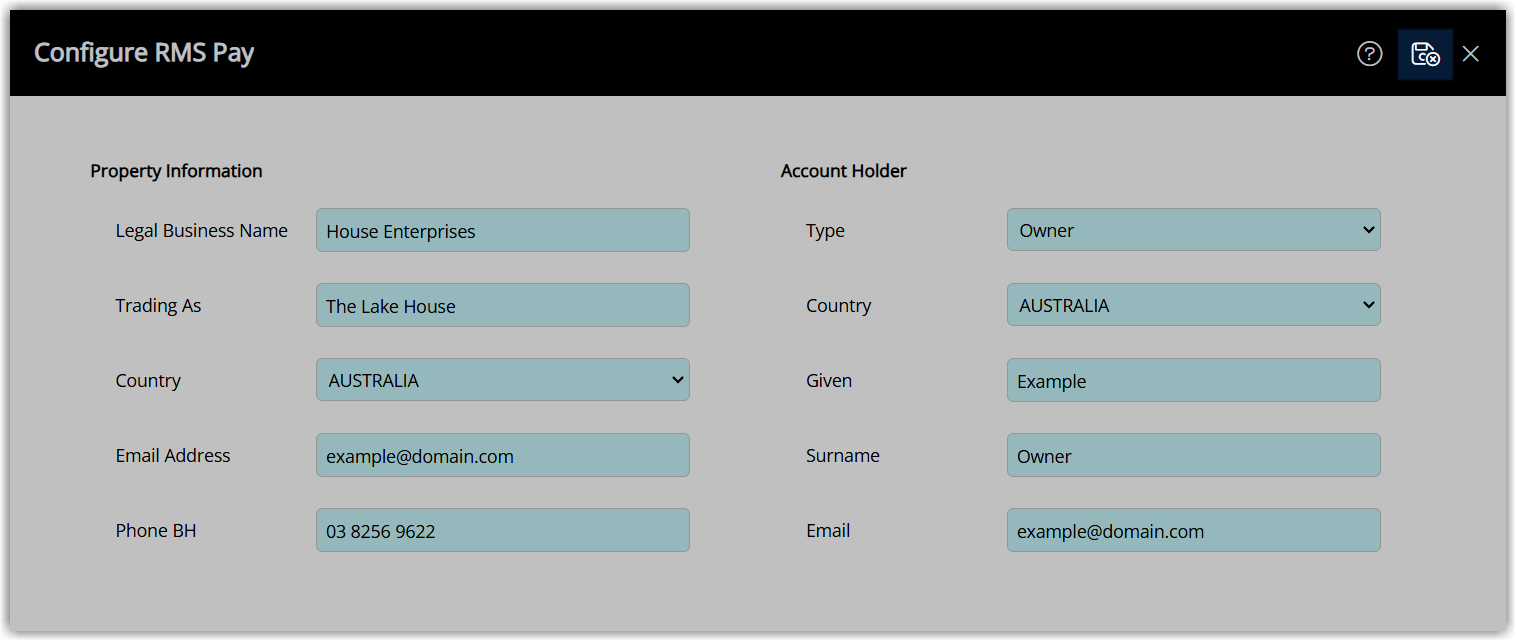Screen dimensions: 1516x641
Task: Edit the Property Information Email Address field
Action: point(503,455)
